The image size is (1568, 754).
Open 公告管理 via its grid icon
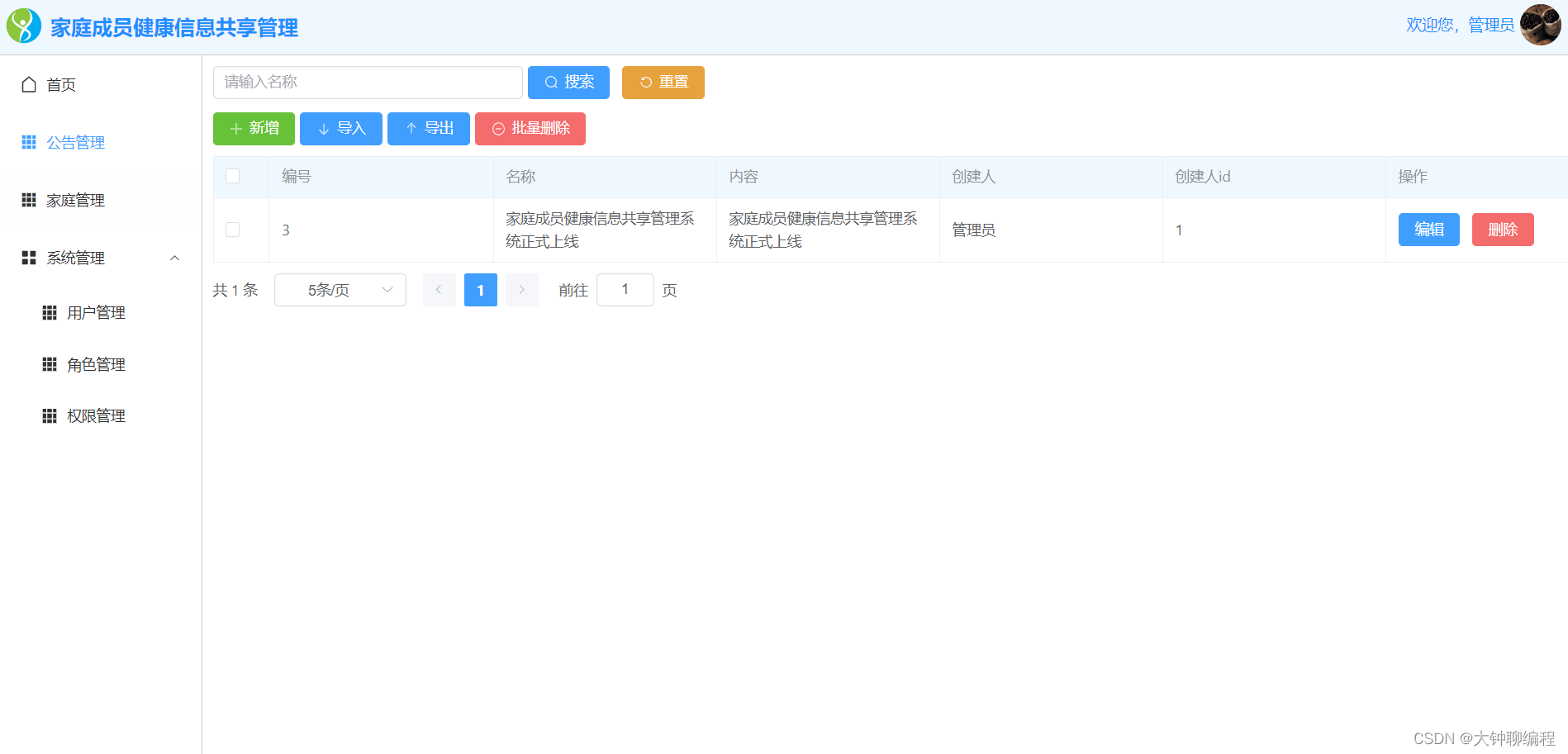tap(27, 141)
